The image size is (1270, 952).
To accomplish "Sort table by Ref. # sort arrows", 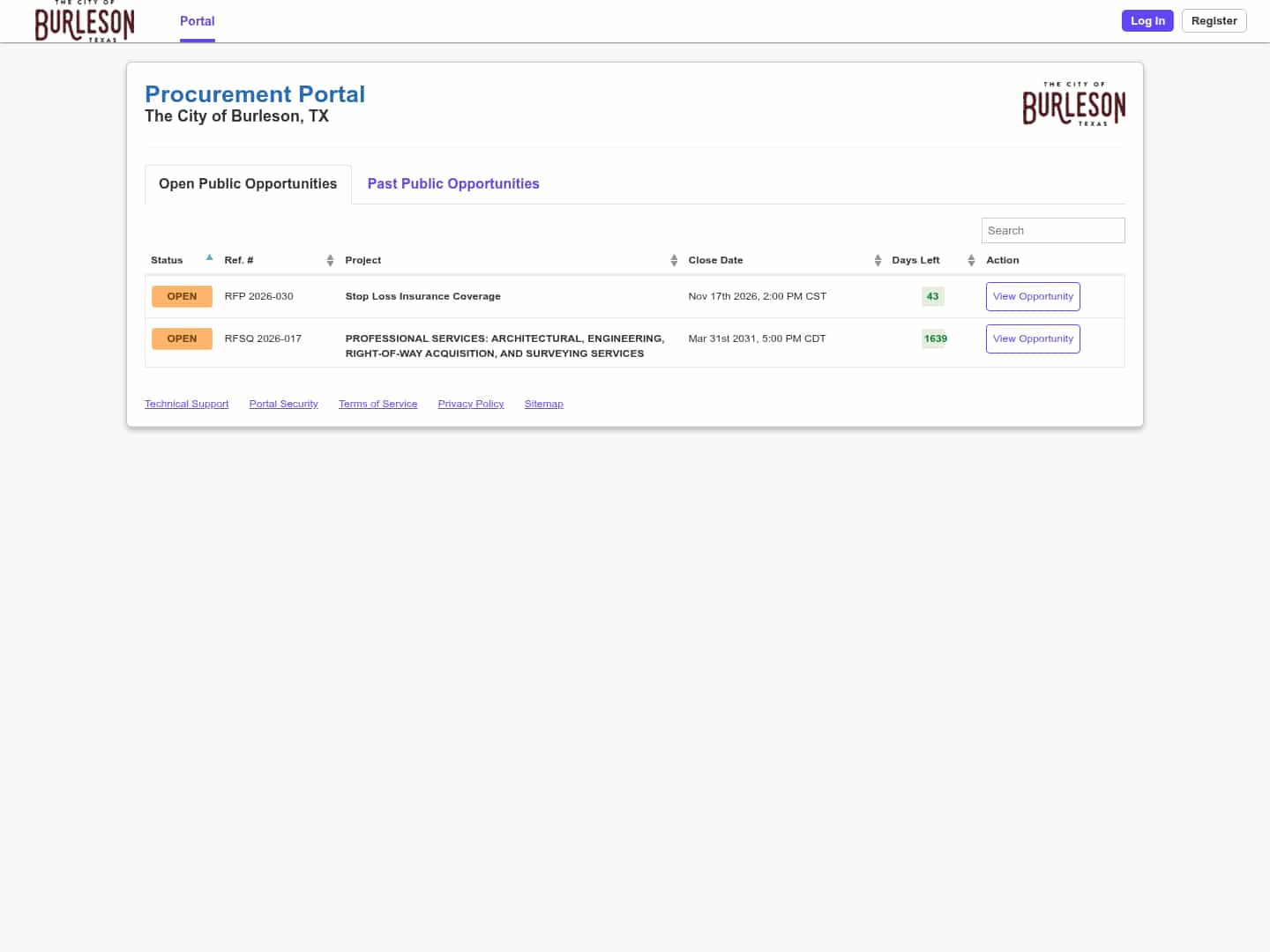I will 330,260.
